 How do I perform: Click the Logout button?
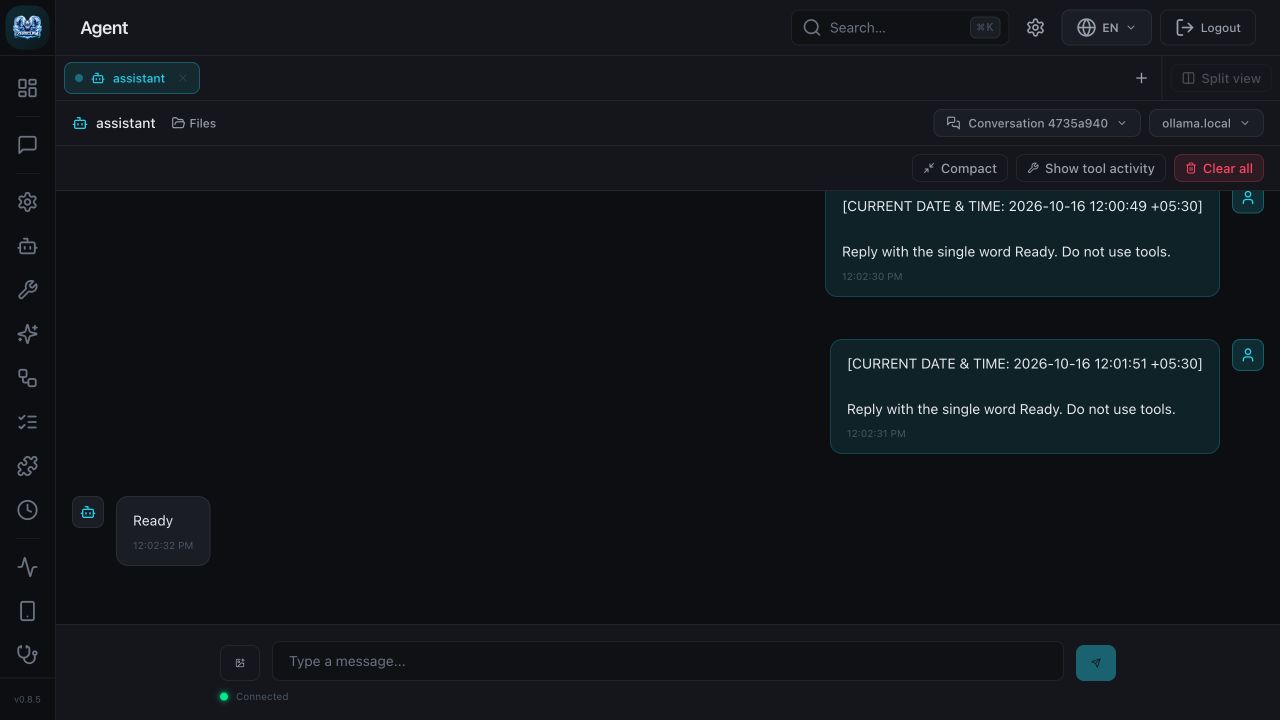[x=1208, y=28]
